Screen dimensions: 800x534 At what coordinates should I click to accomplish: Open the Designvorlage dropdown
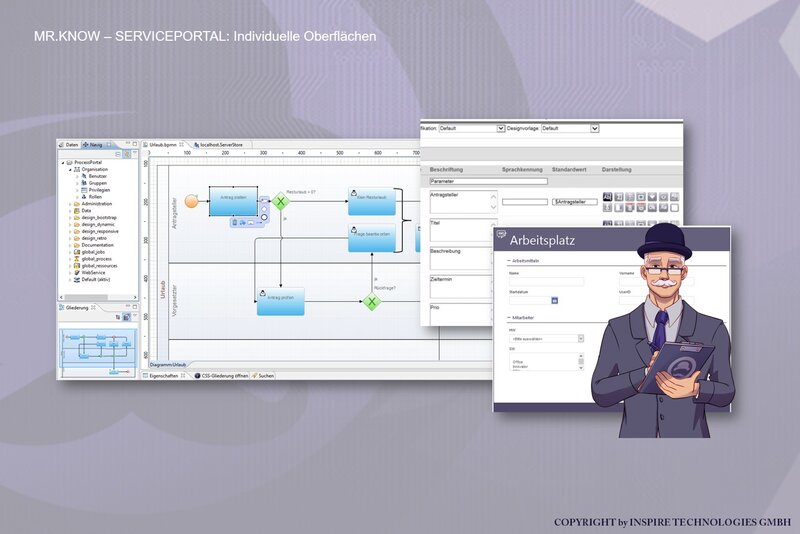coord(594,129)
